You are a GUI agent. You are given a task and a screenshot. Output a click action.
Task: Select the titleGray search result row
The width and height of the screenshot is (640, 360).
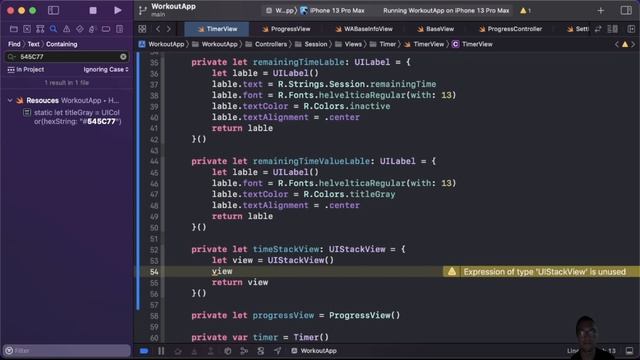point(73,117)
